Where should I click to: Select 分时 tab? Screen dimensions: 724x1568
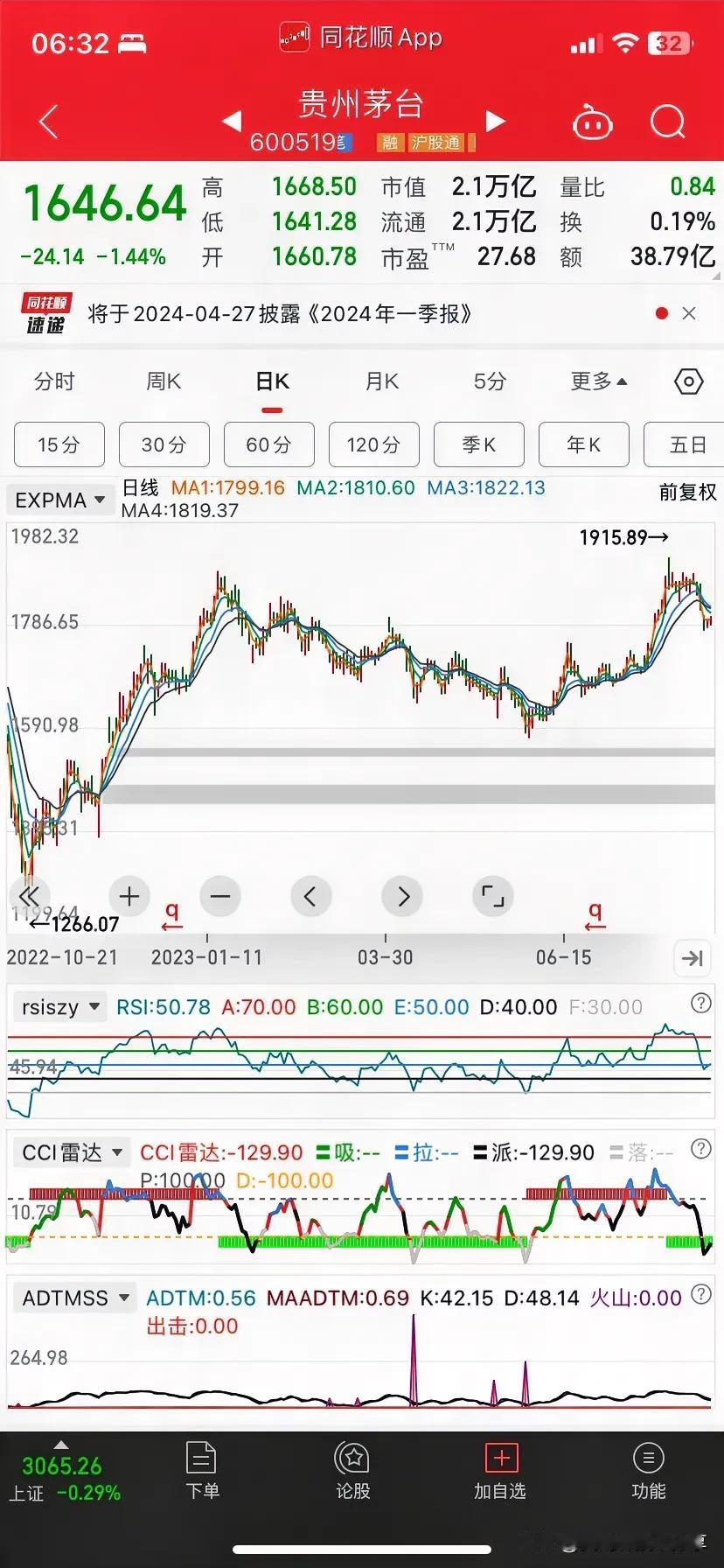(54, 381)
